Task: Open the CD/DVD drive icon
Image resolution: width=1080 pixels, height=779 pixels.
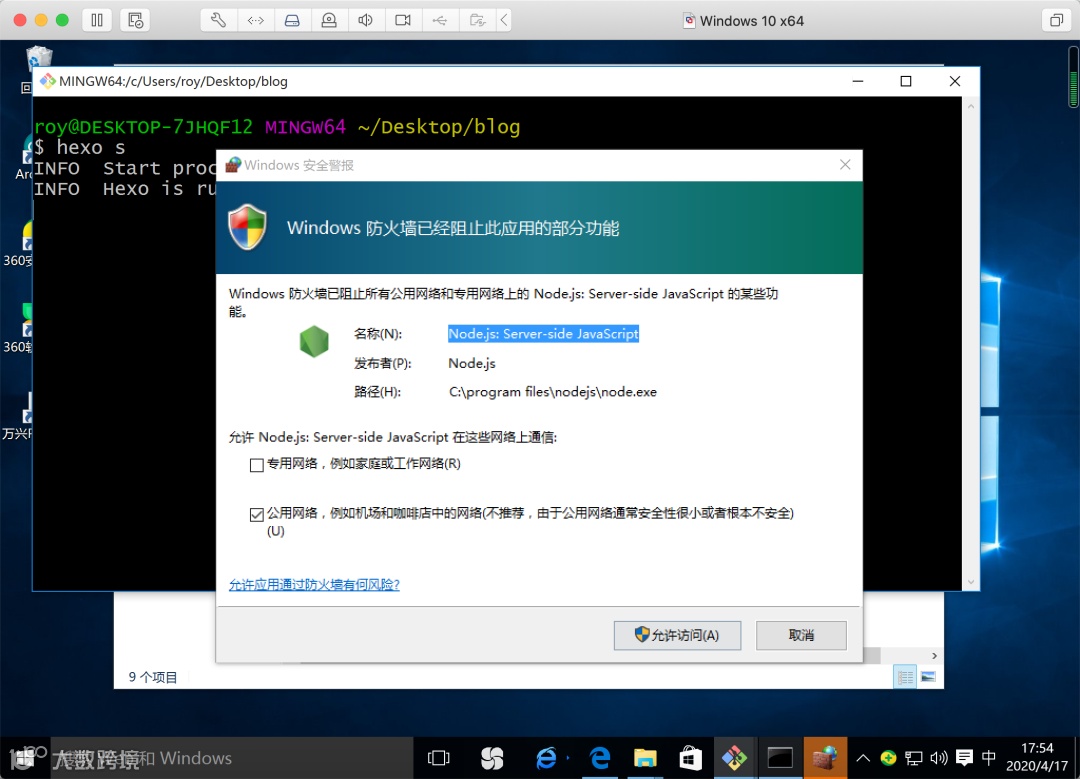Action: [x=329, y=20]
